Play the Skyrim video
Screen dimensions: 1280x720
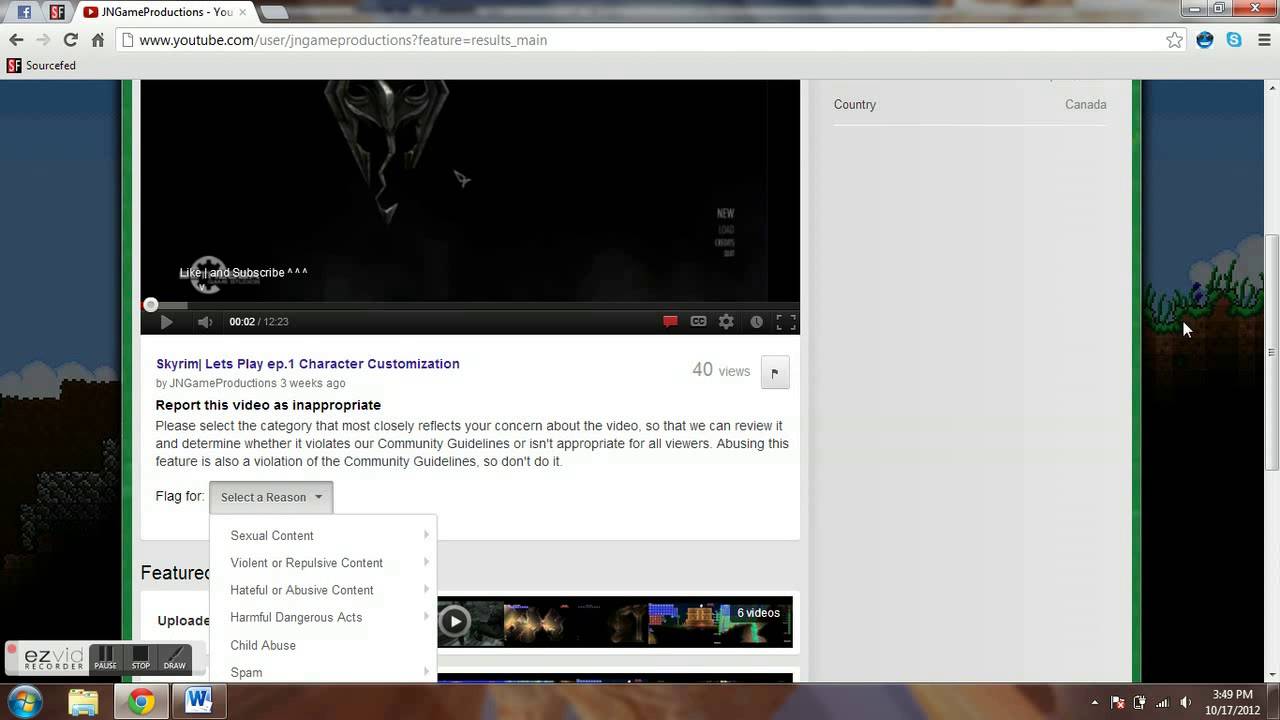(x=166, y=322)
